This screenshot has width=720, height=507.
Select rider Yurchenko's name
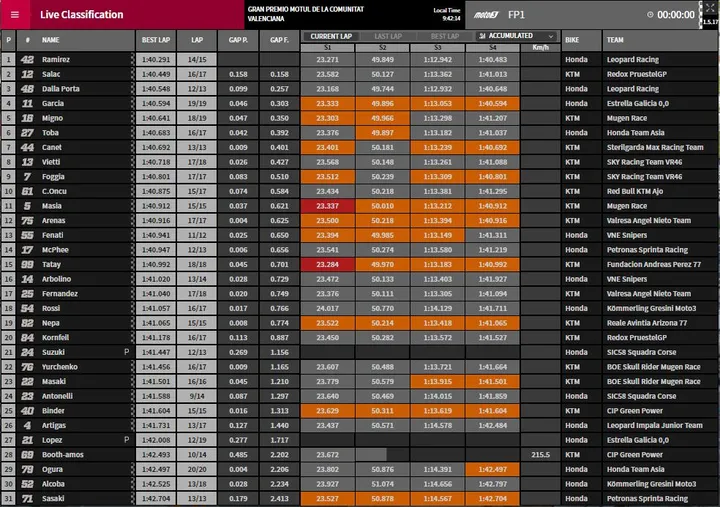60,366
